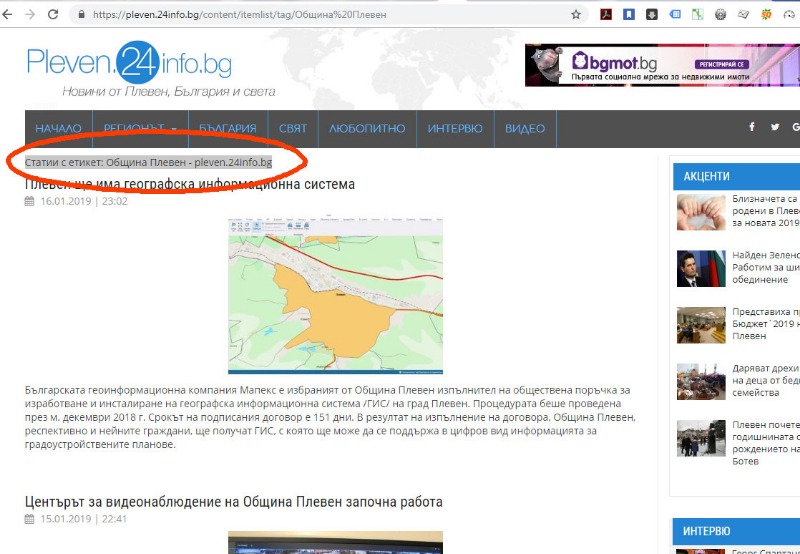Click the padlock icon in the address bar
The image size is (800, 554).
click(x=81, y=15)
